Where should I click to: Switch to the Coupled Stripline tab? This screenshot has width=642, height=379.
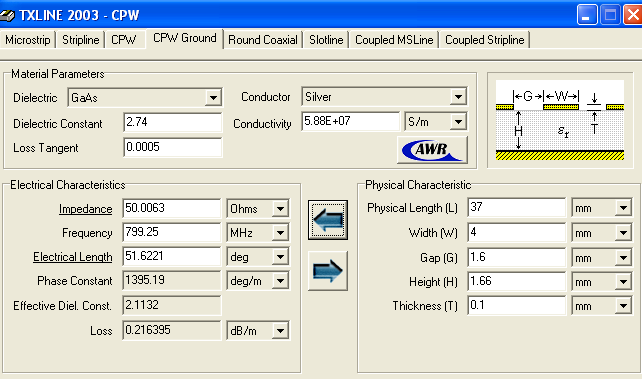coord(485,40)
